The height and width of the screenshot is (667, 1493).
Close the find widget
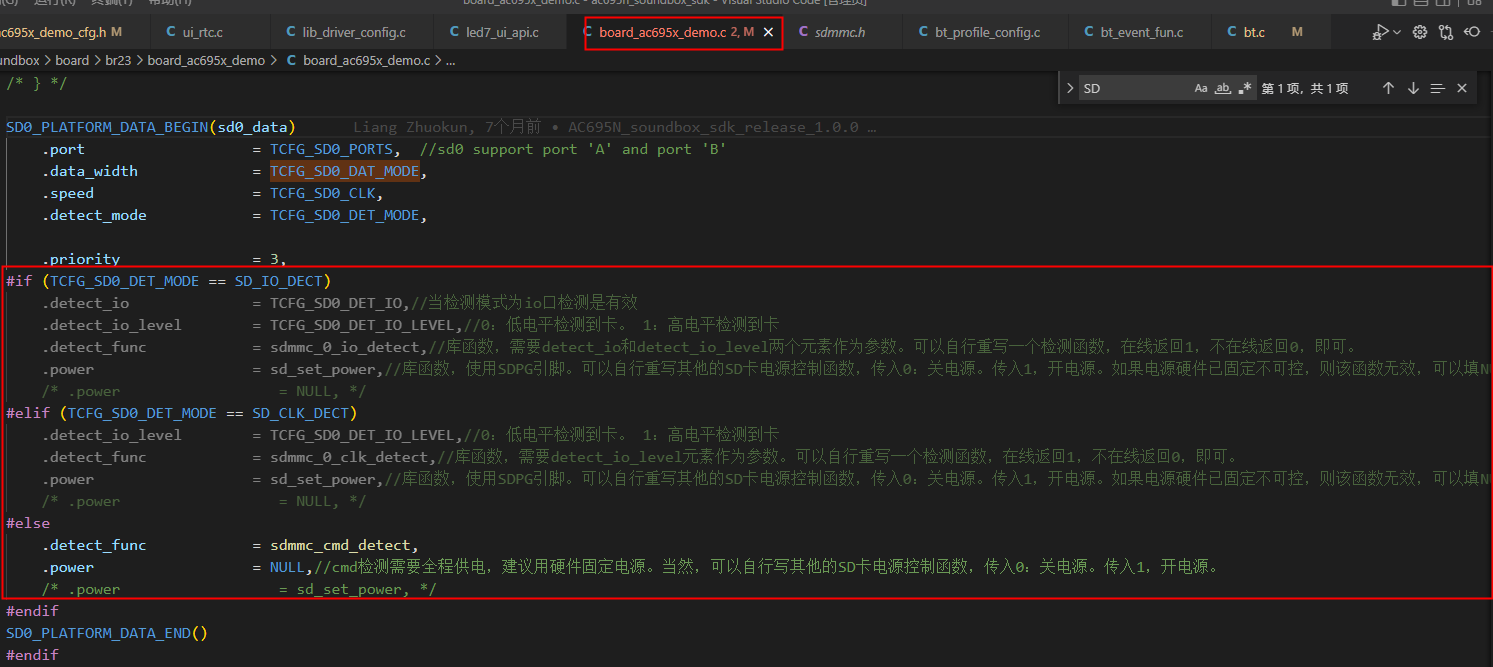click(1462, 88)
